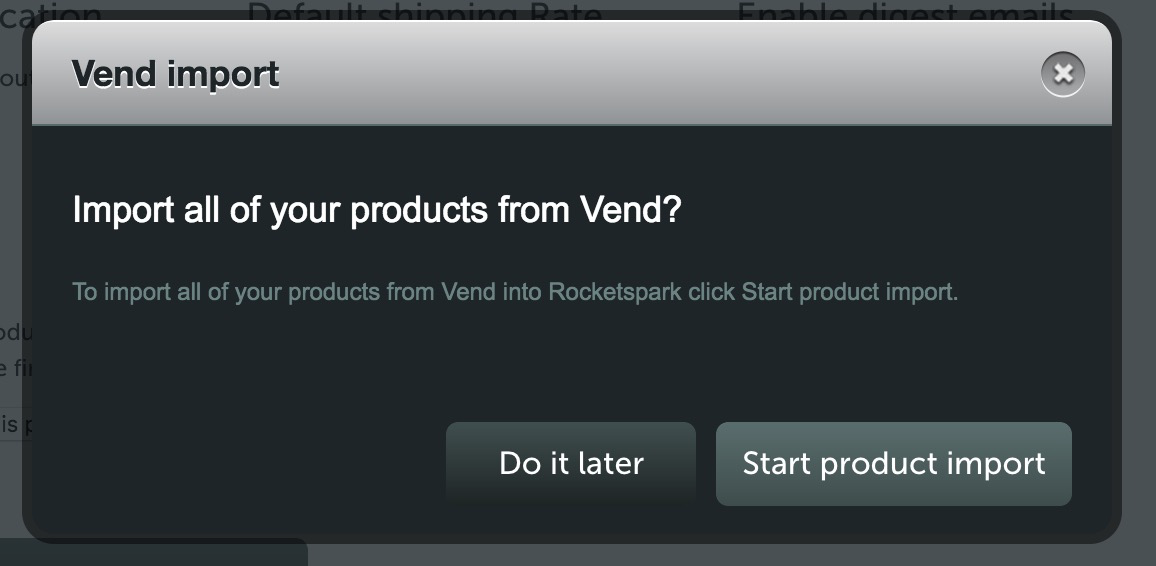Click 'Start product import' phrase in description
The height and width of the screenshot is (566, 1156).
coord(848,292)
